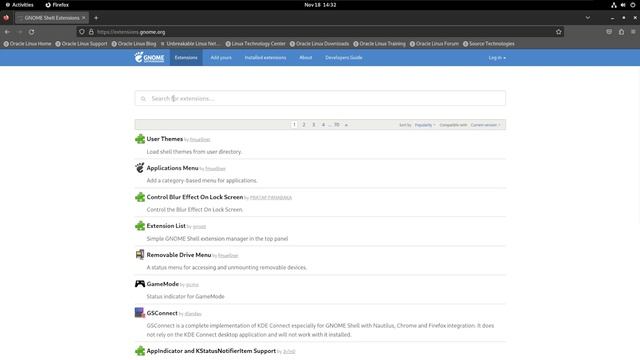
Task: Click the Firefox forward arrow
Action: click(x=20, y=32)
